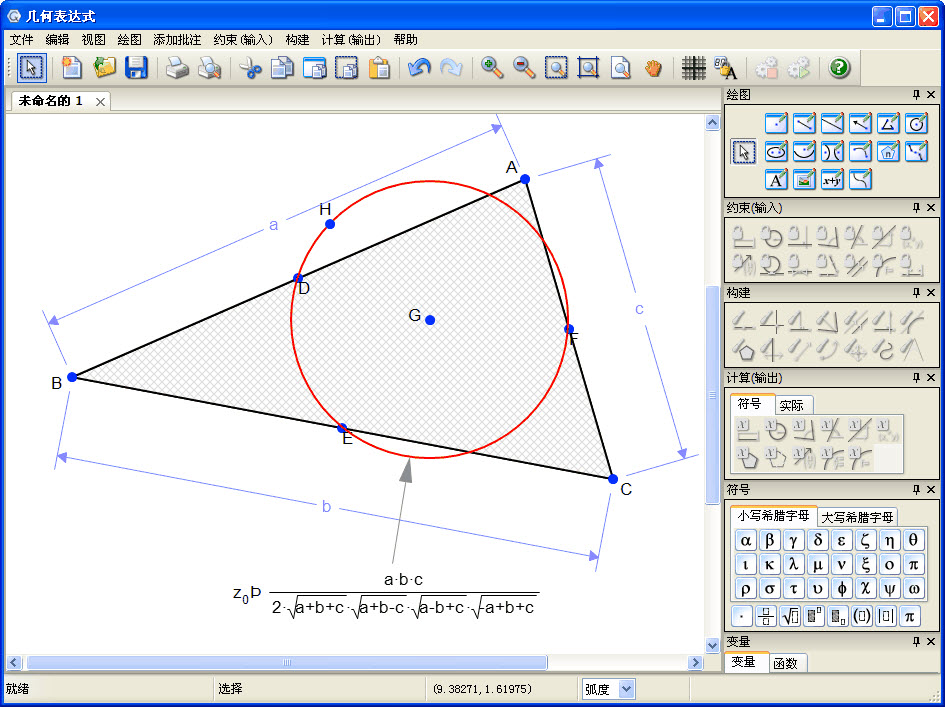
Task: Insert the Greek letter θ
Action: [x=913, y=540]
